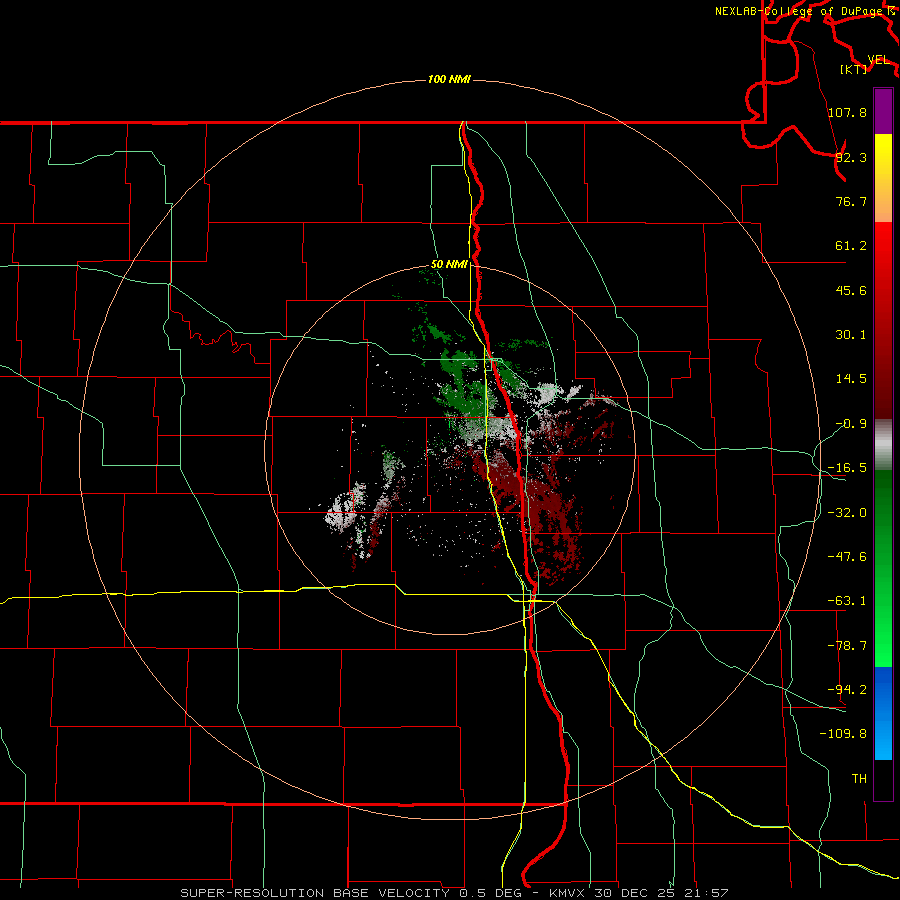This screenshot has width=900, height=900.
Task: Click the purple segment of the color bar
Action: (x=883, y=111)
